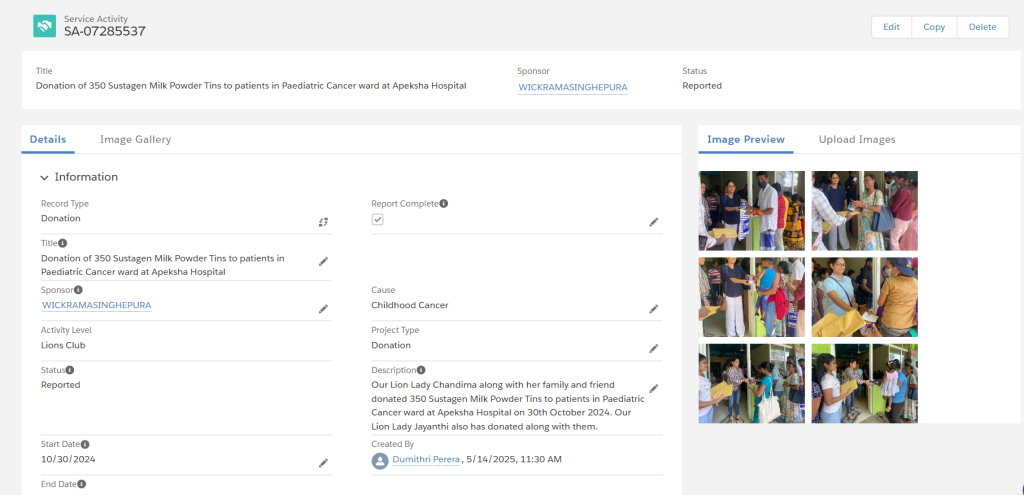Open second preview photo in top row

coord(865,211)
